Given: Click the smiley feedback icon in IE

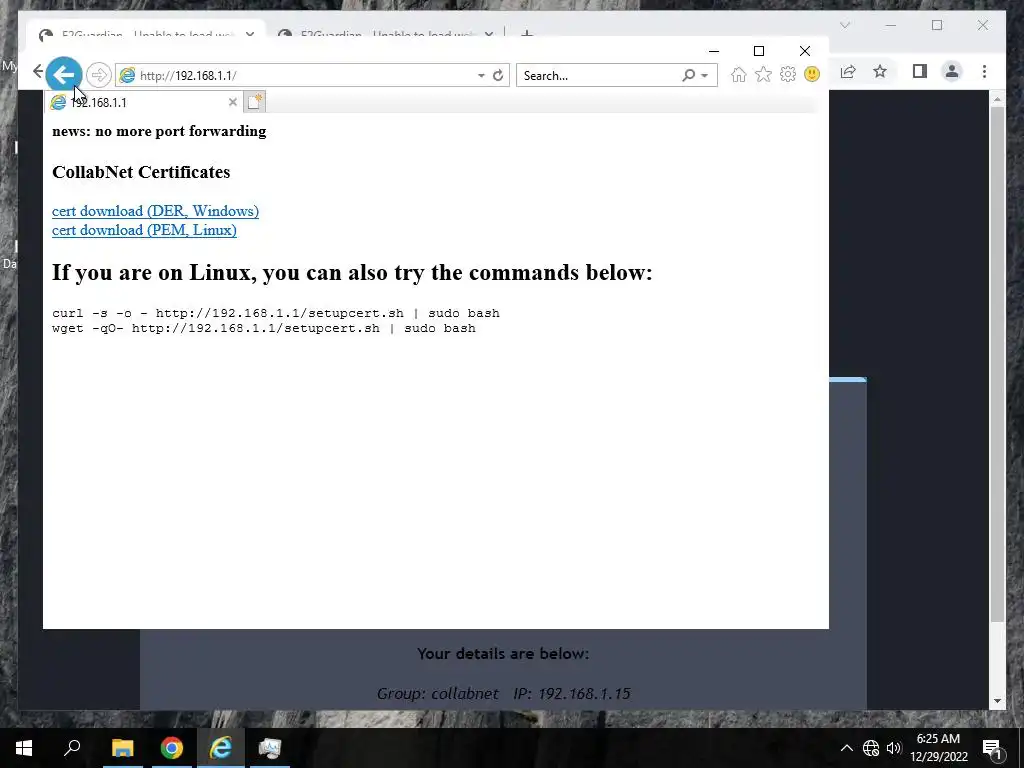Looking at the screenshot, I should [x=812, y=74].
